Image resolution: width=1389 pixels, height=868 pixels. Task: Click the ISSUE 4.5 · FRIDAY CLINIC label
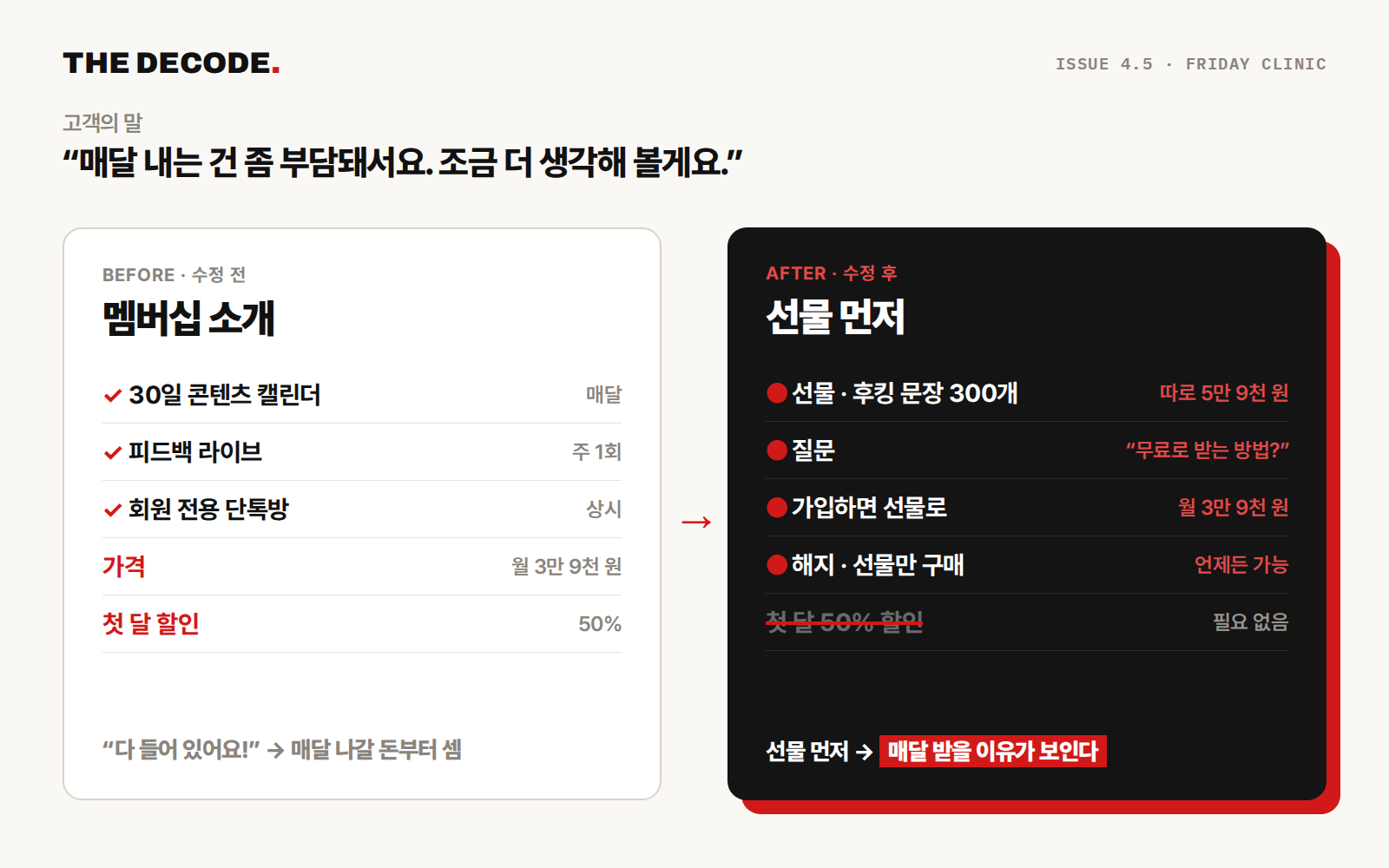point(1190,64)
